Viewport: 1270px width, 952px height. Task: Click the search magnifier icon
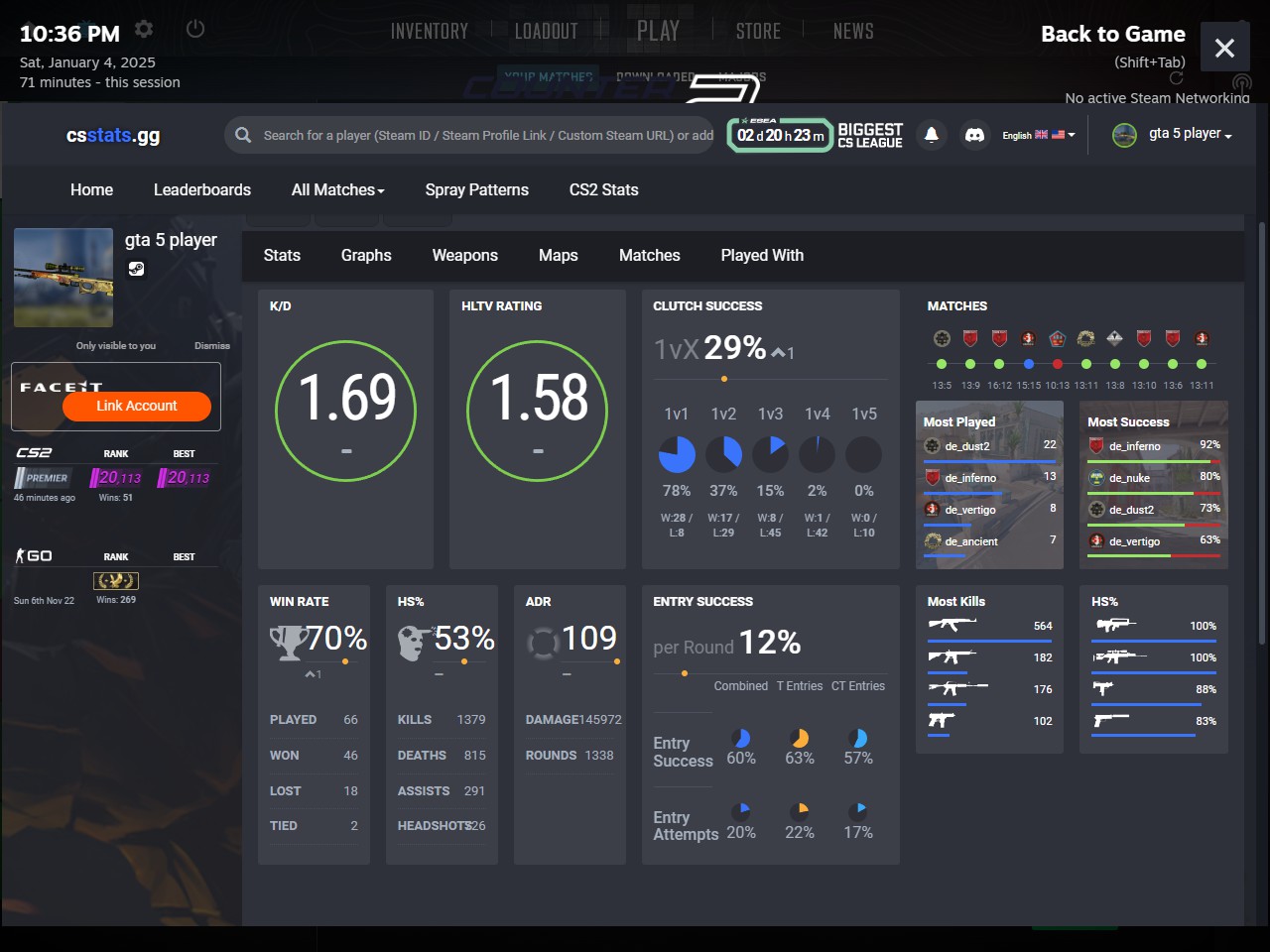pyautogui.click(x=243, y=135)
